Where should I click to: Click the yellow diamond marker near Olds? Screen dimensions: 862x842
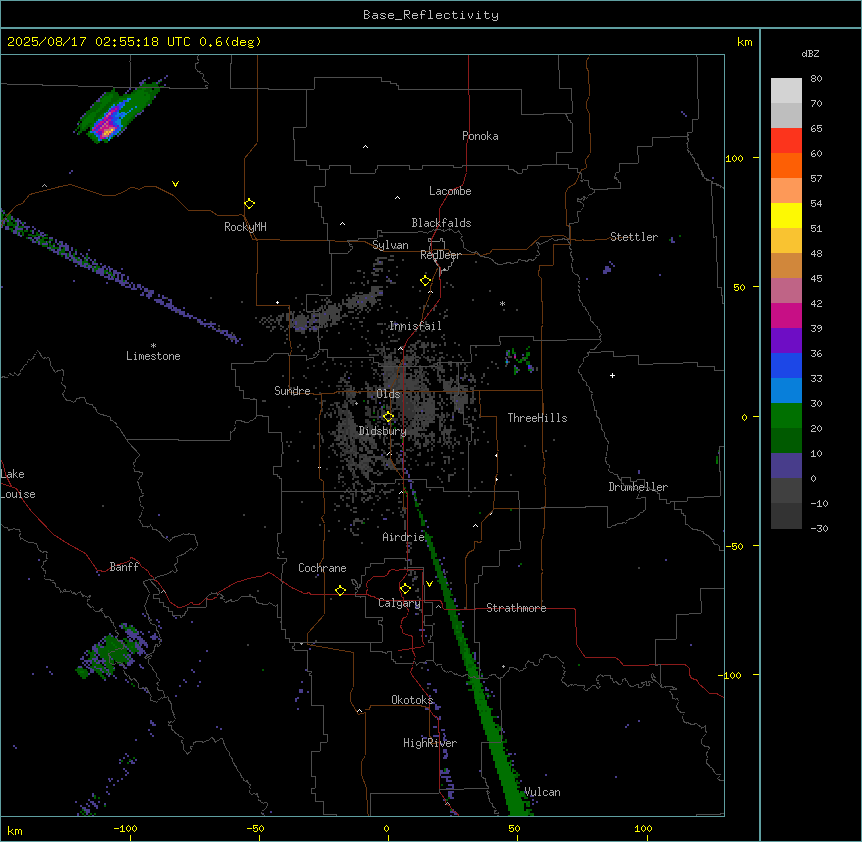click(388, 417)
